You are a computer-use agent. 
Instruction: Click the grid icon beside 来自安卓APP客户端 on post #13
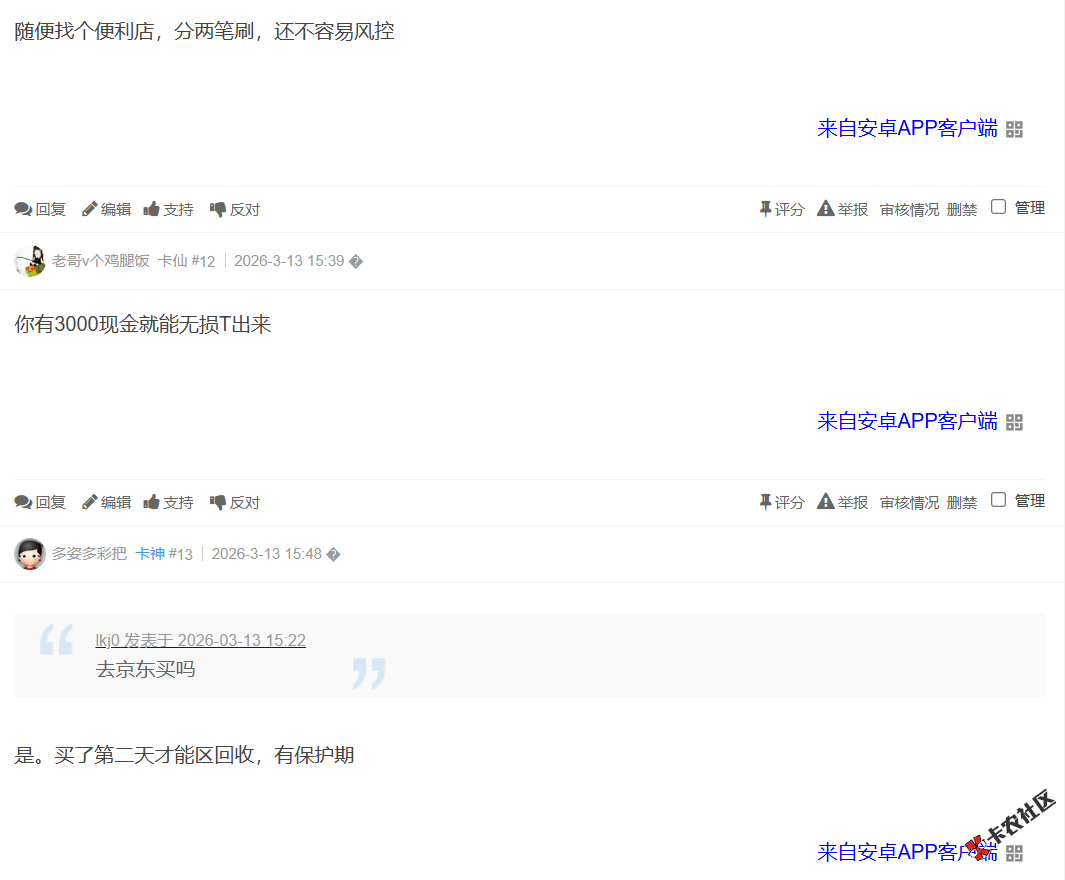point(1016,854)
